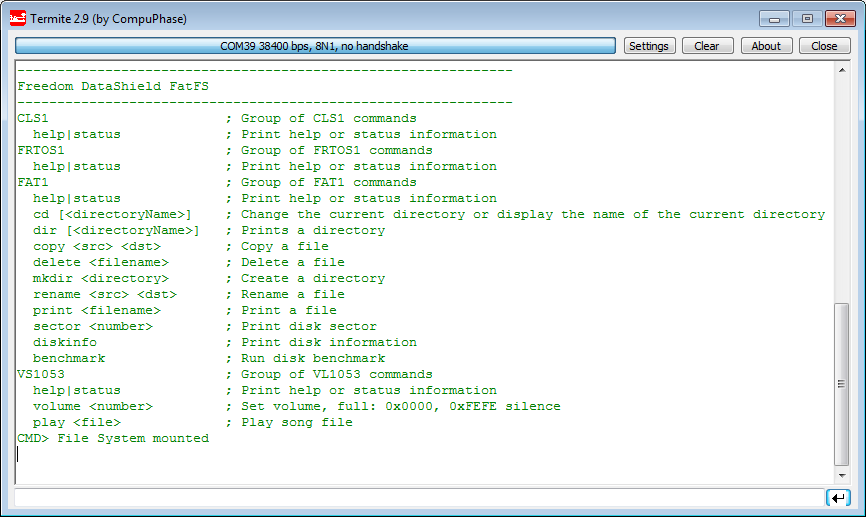Click the 'Termite 2.9 (by CompuPhase)' title bar
866x517 pixels.
tap(108, 18)
